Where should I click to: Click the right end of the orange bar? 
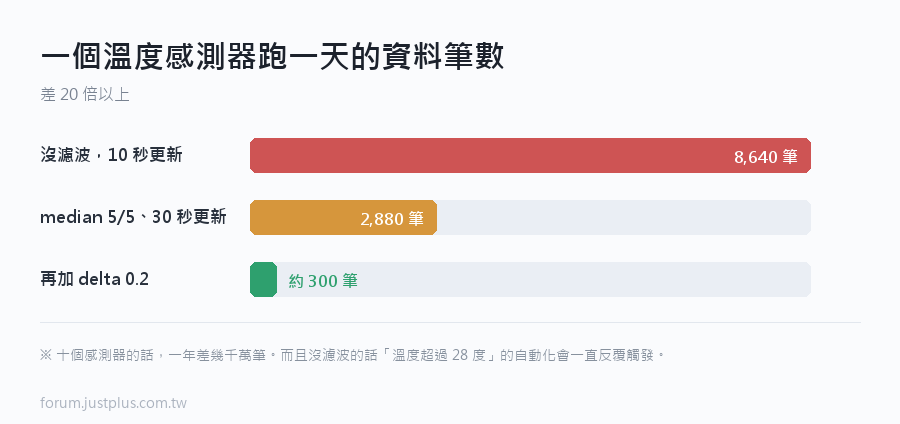(x=434, y=217)
